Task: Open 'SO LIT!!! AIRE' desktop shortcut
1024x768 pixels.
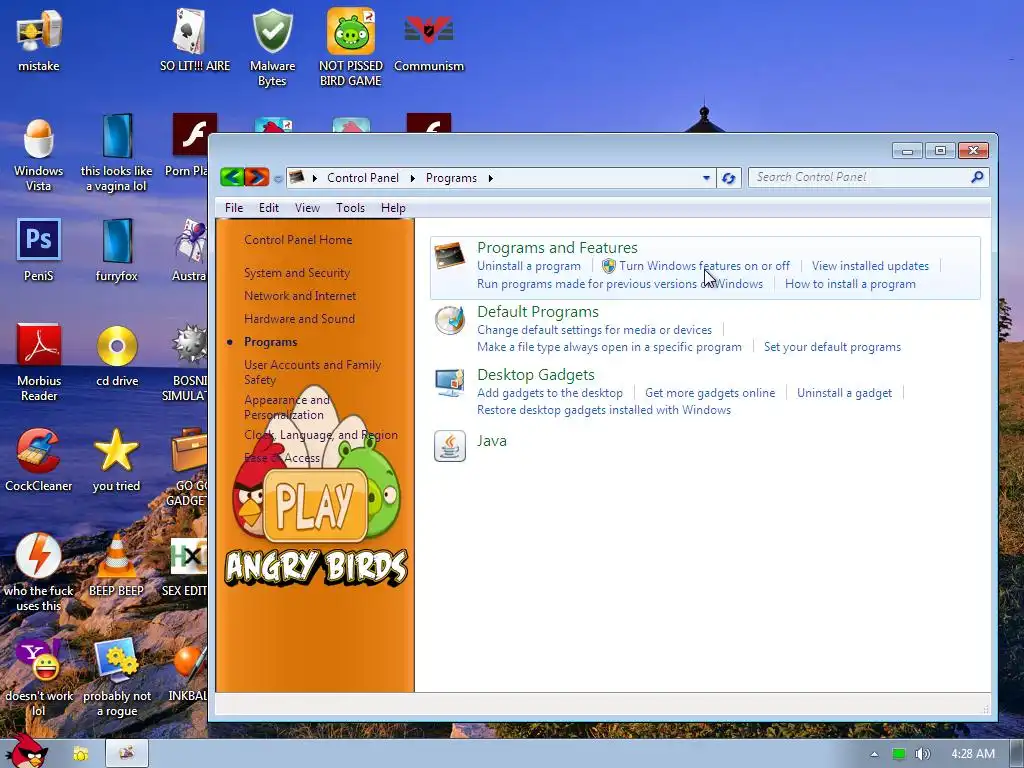Action: (x=195, y=38)
